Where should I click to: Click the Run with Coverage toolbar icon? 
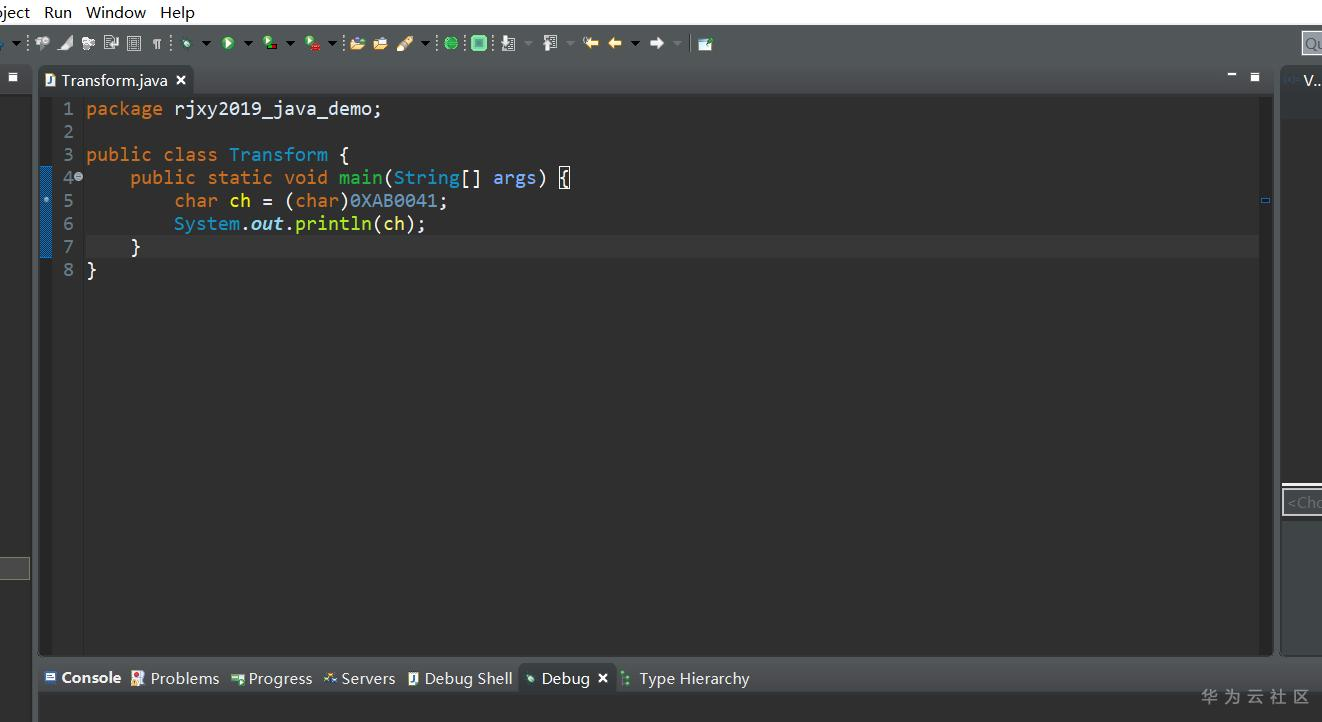[269, 43]
